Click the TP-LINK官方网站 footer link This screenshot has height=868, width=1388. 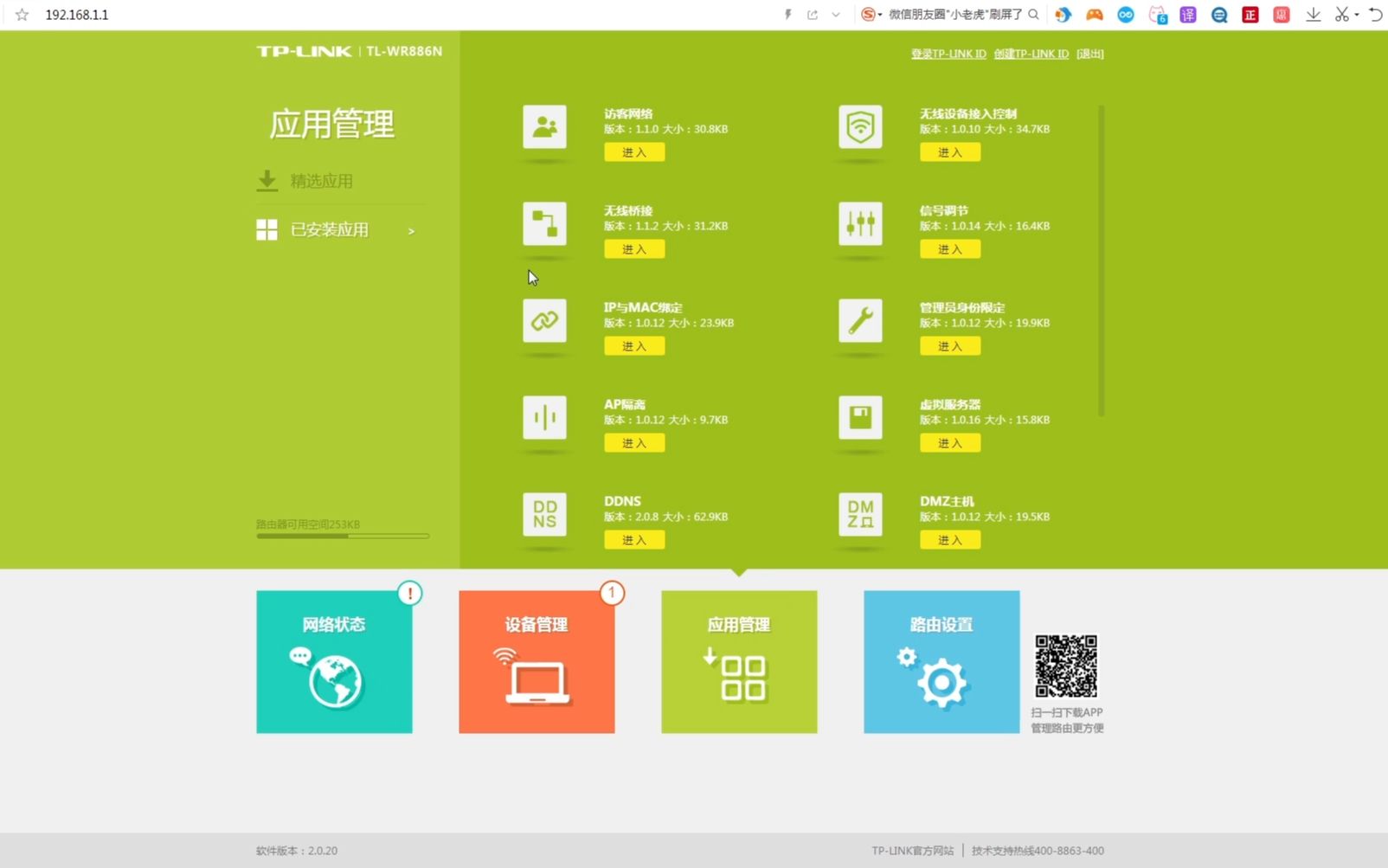tap(913, 851)
